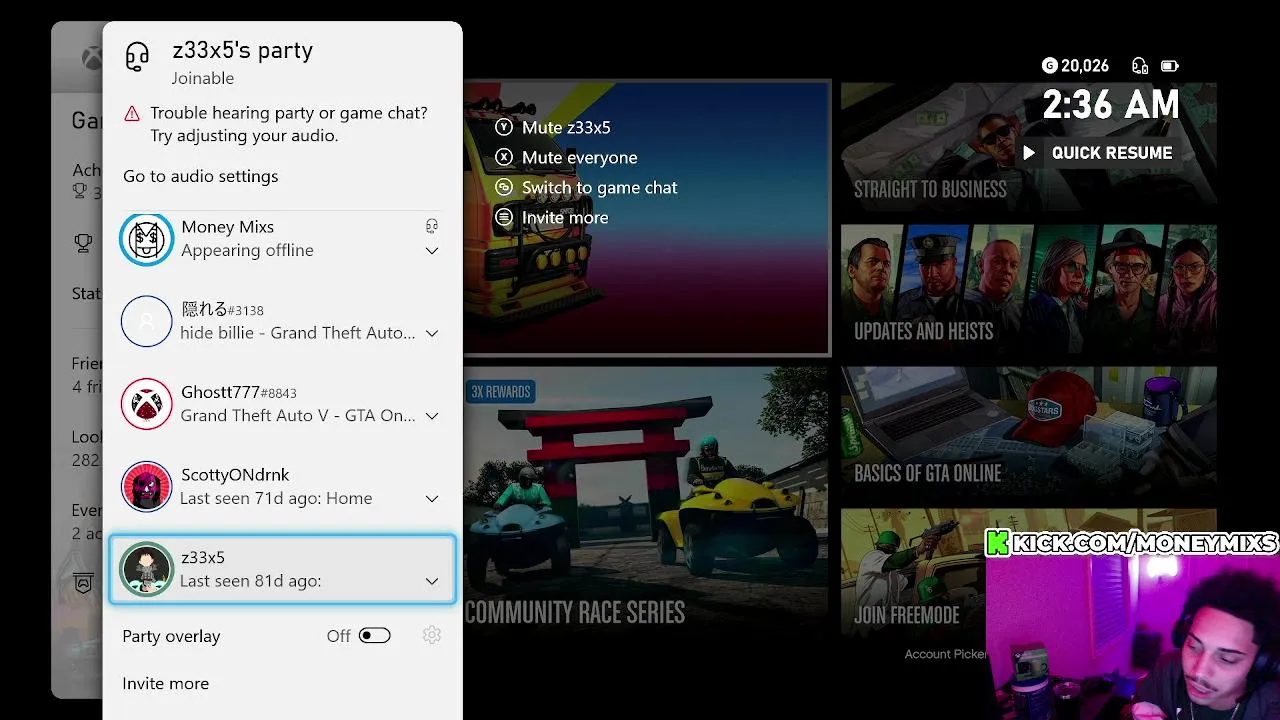Select ScottyONdrnk profile avatar
The height and width of the screenshot is (720, 1280).
(x=147, y=487)
